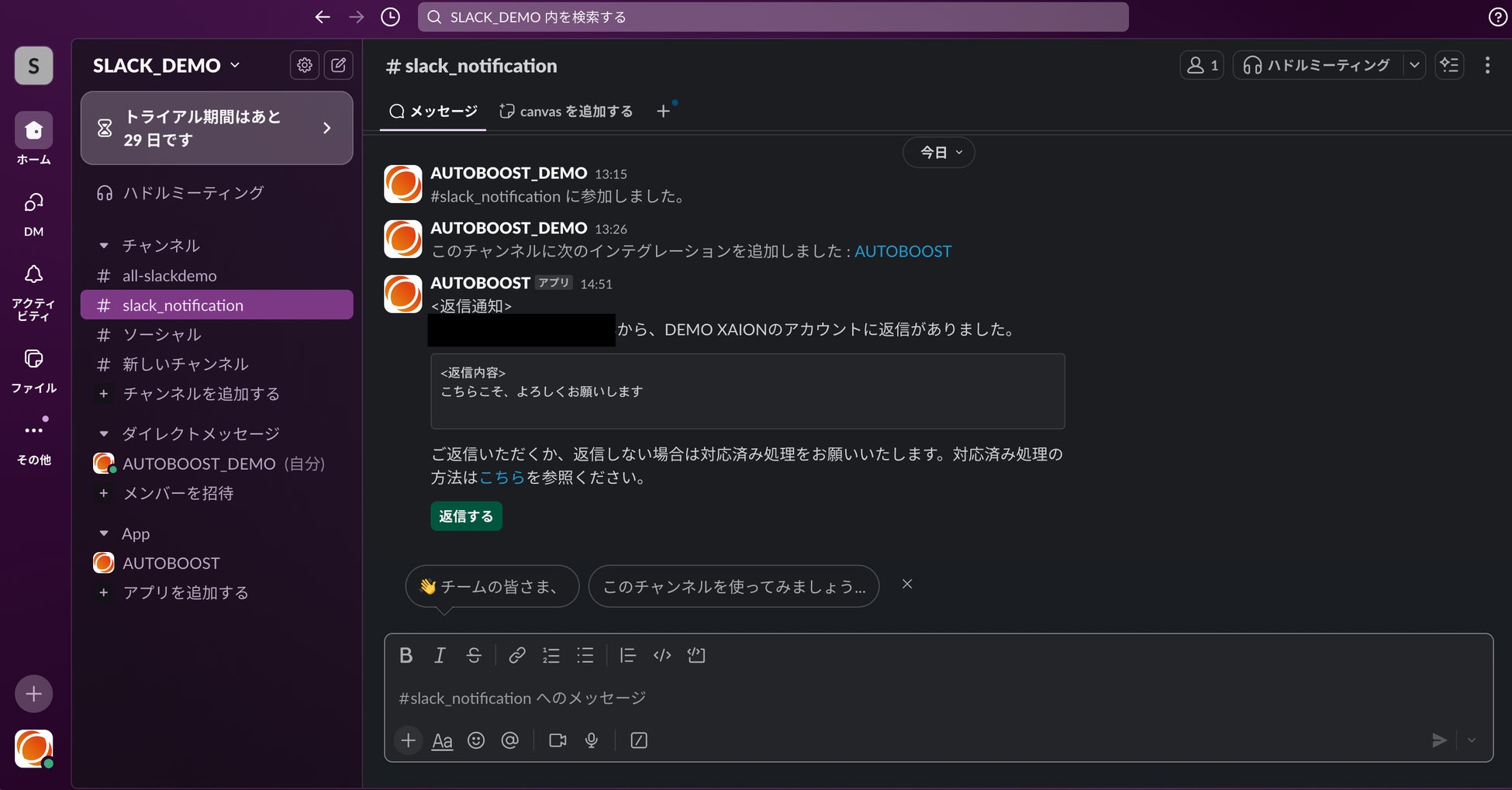
Task: Open AUTOBOOST_DEMO (自分) direct message
Action: [x=217, y=464]
